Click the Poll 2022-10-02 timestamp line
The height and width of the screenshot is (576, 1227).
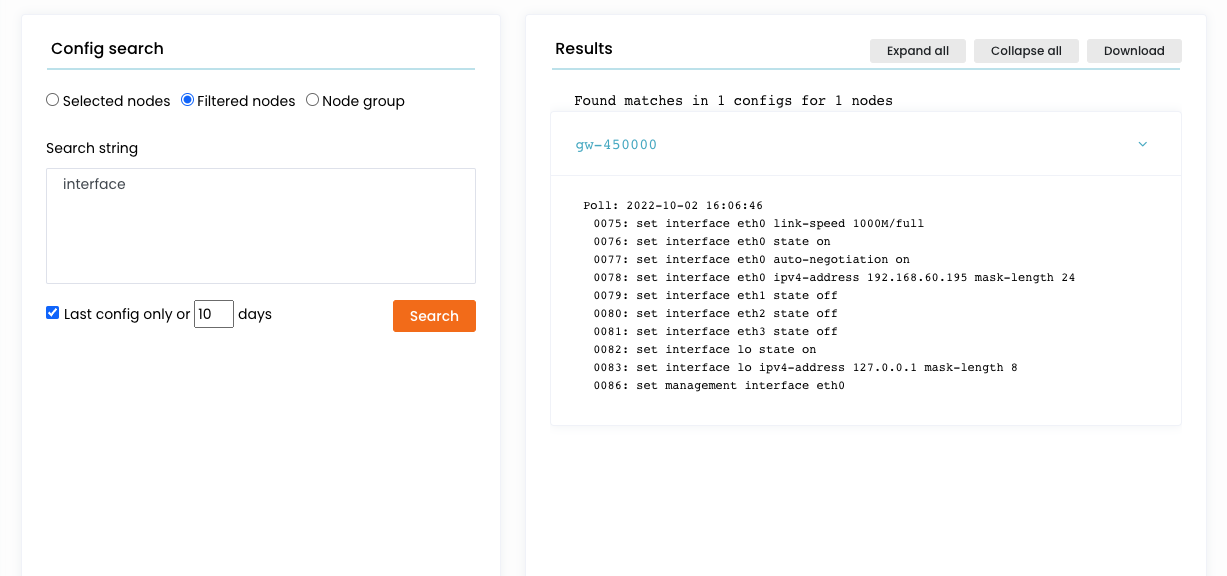coord(673,206)
